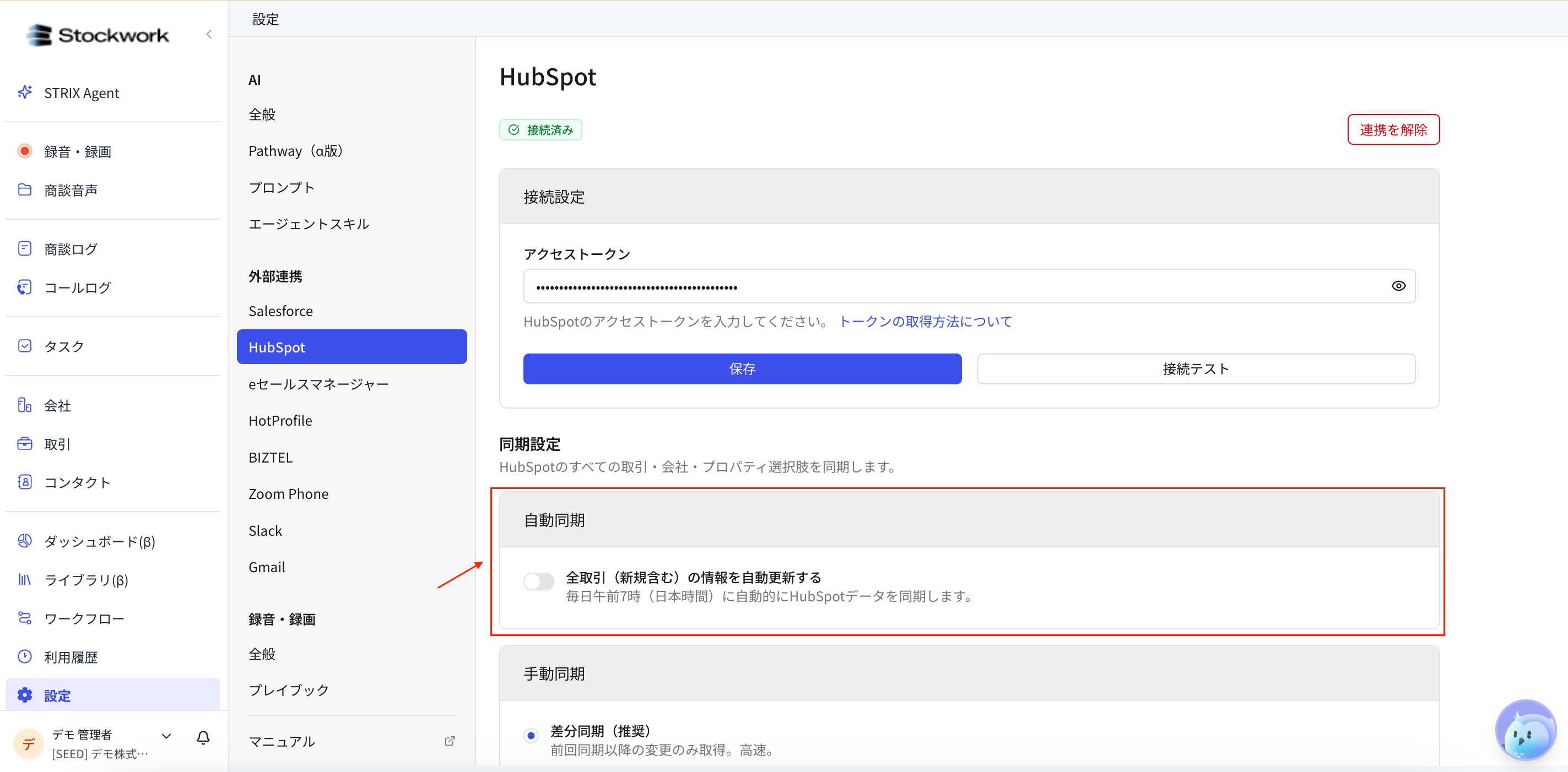The width and height of the screenshot is (1568, 772).
Task: Open Zoom Phone integration
Action: tap(352, 493)
